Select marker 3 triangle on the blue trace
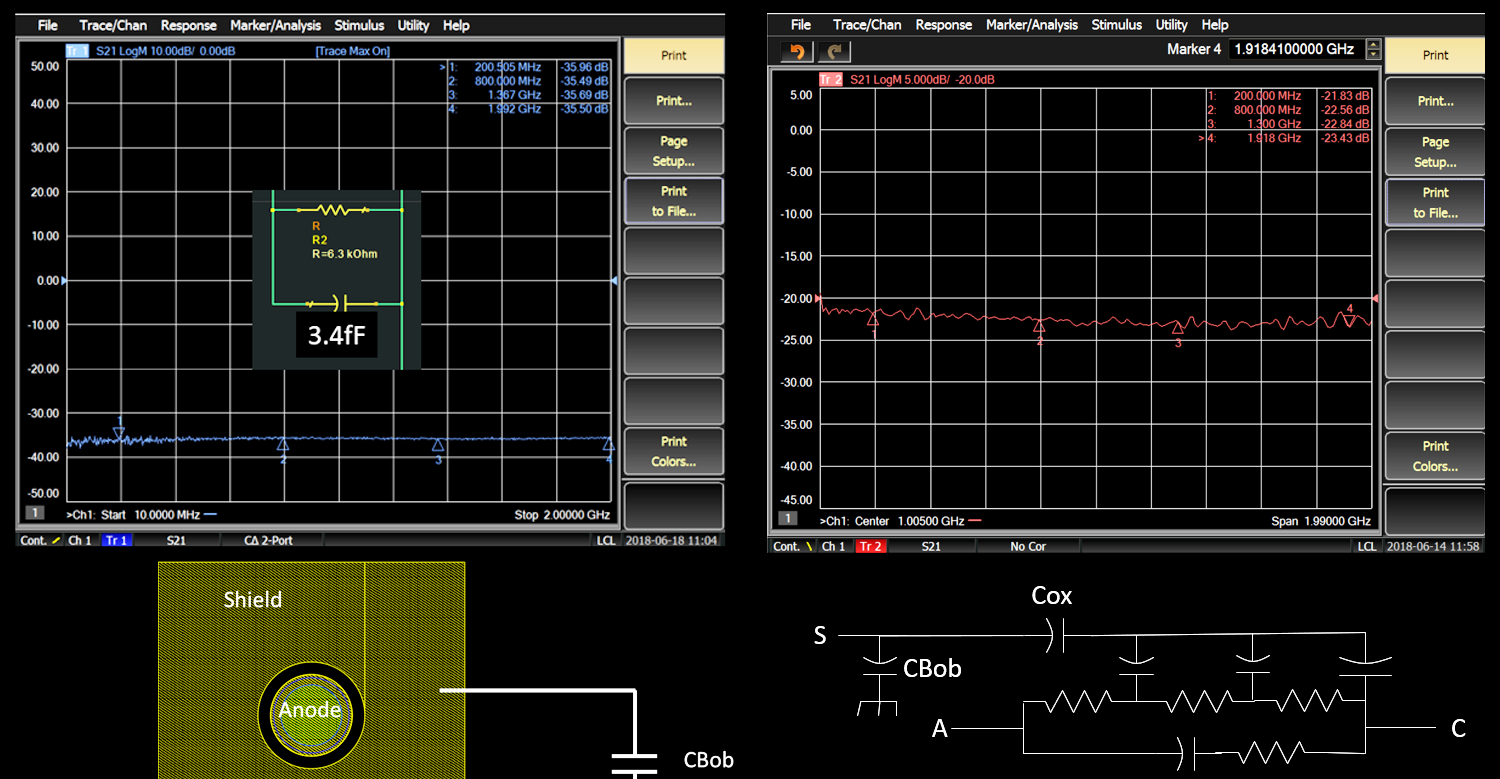This screenshot has width=1500, height=779. coord(438,444)
